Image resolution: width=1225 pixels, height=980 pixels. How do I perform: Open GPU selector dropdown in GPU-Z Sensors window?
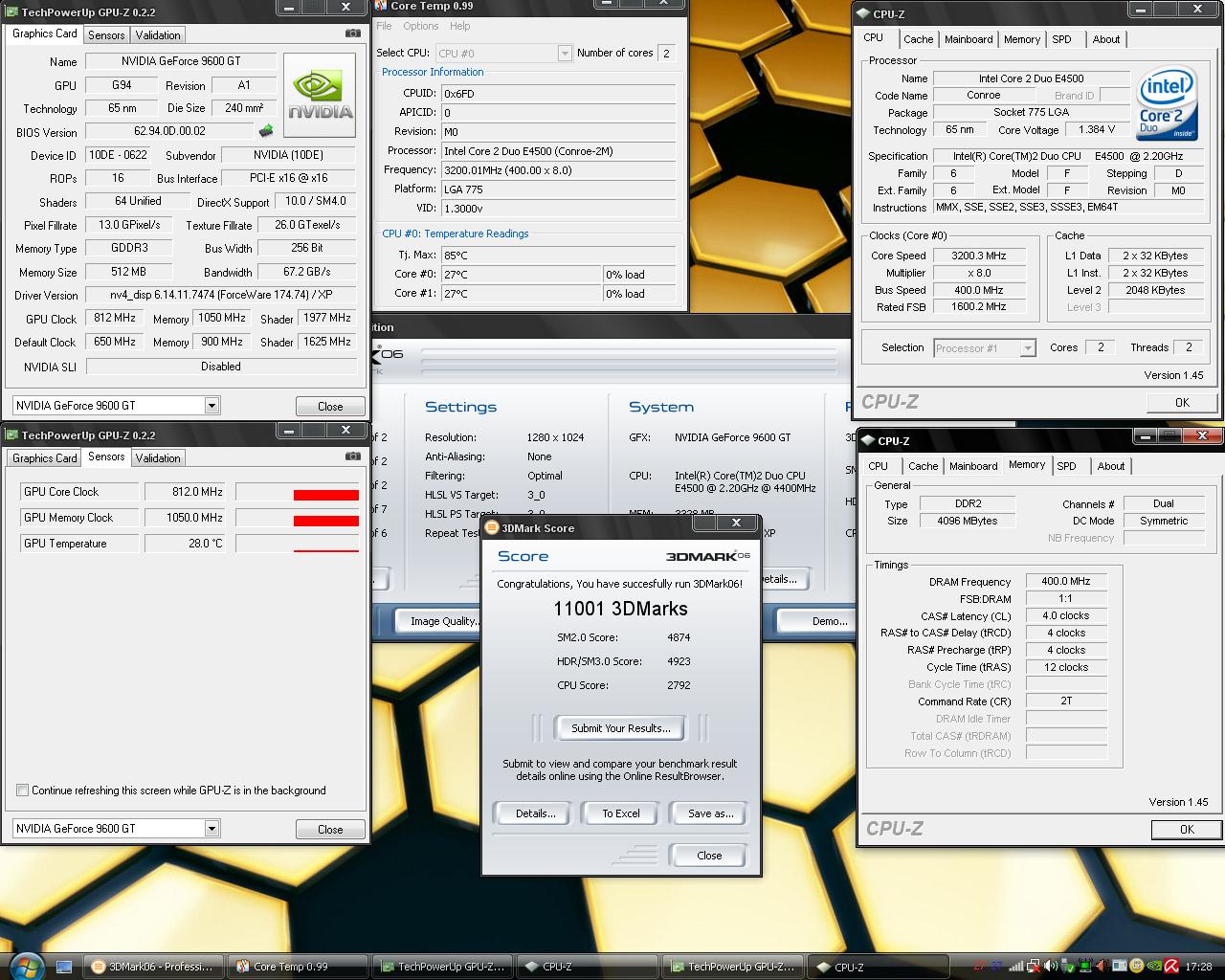212,828
